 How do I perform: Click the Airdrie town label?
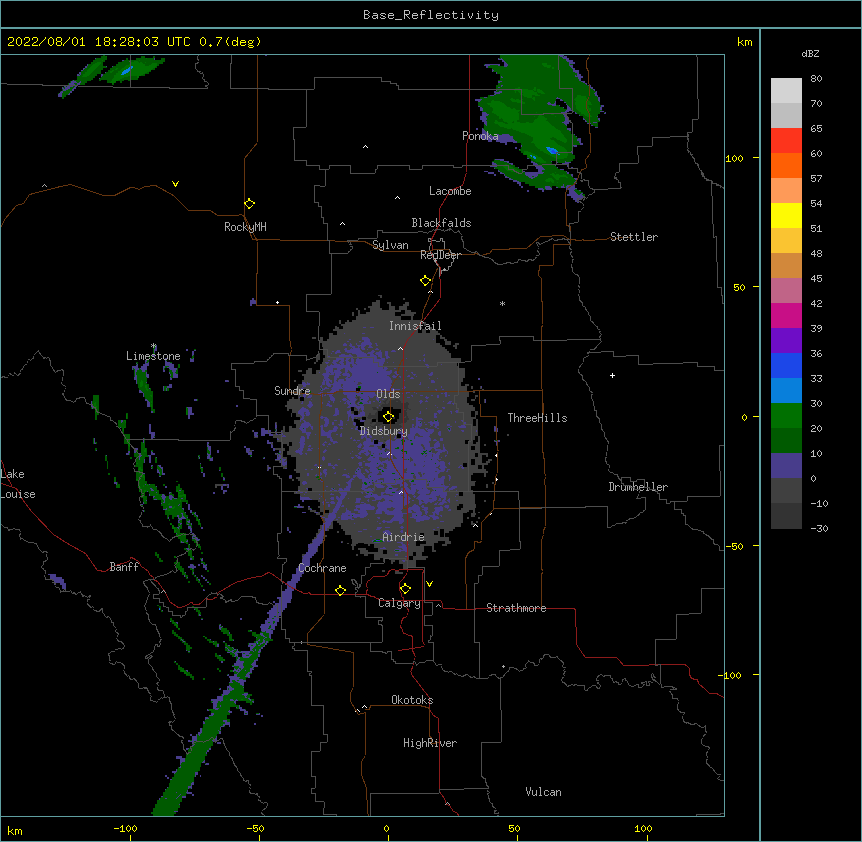[404, 537]
